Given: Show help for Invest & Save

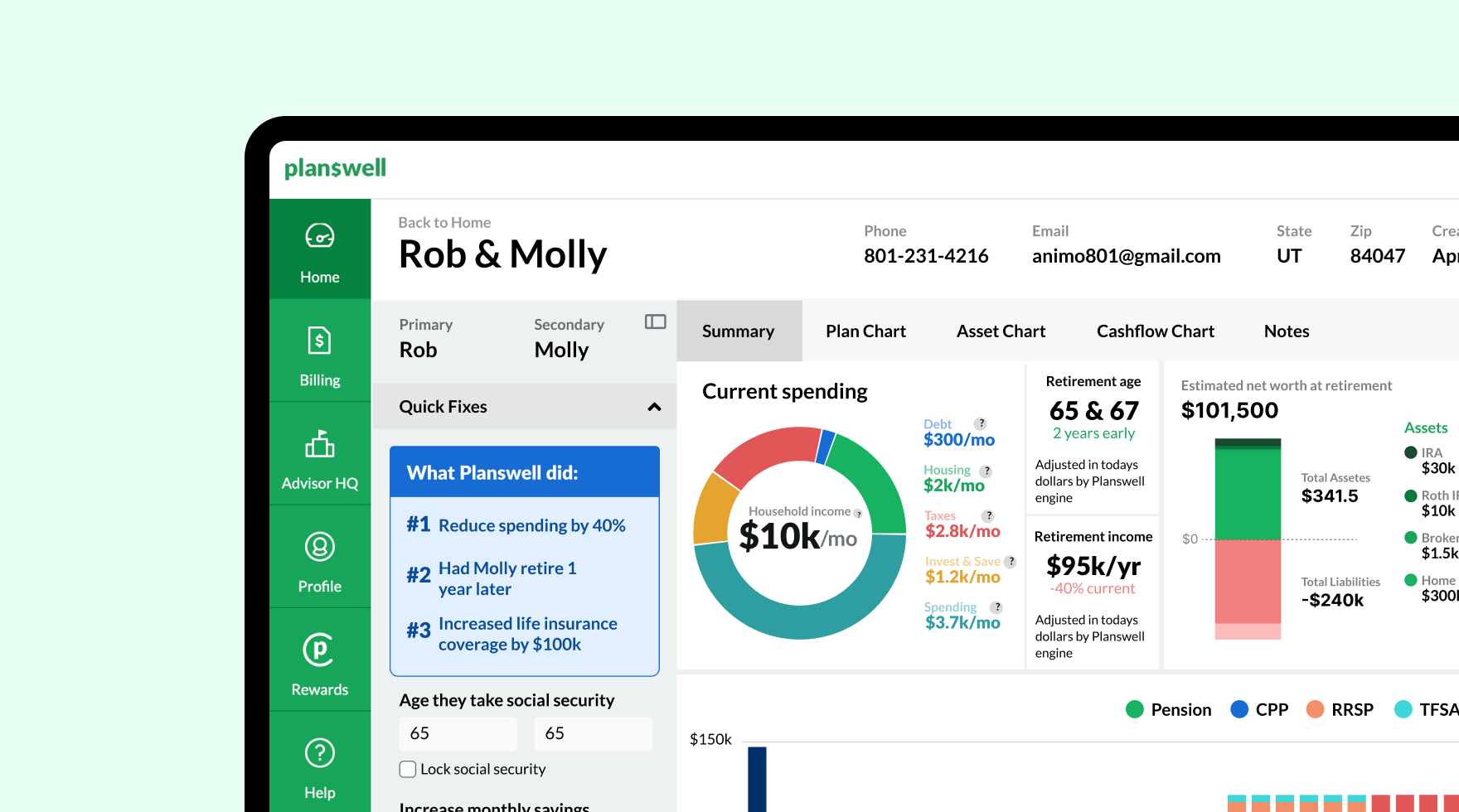Looking at the screenshot, I should coord(1011,562).
